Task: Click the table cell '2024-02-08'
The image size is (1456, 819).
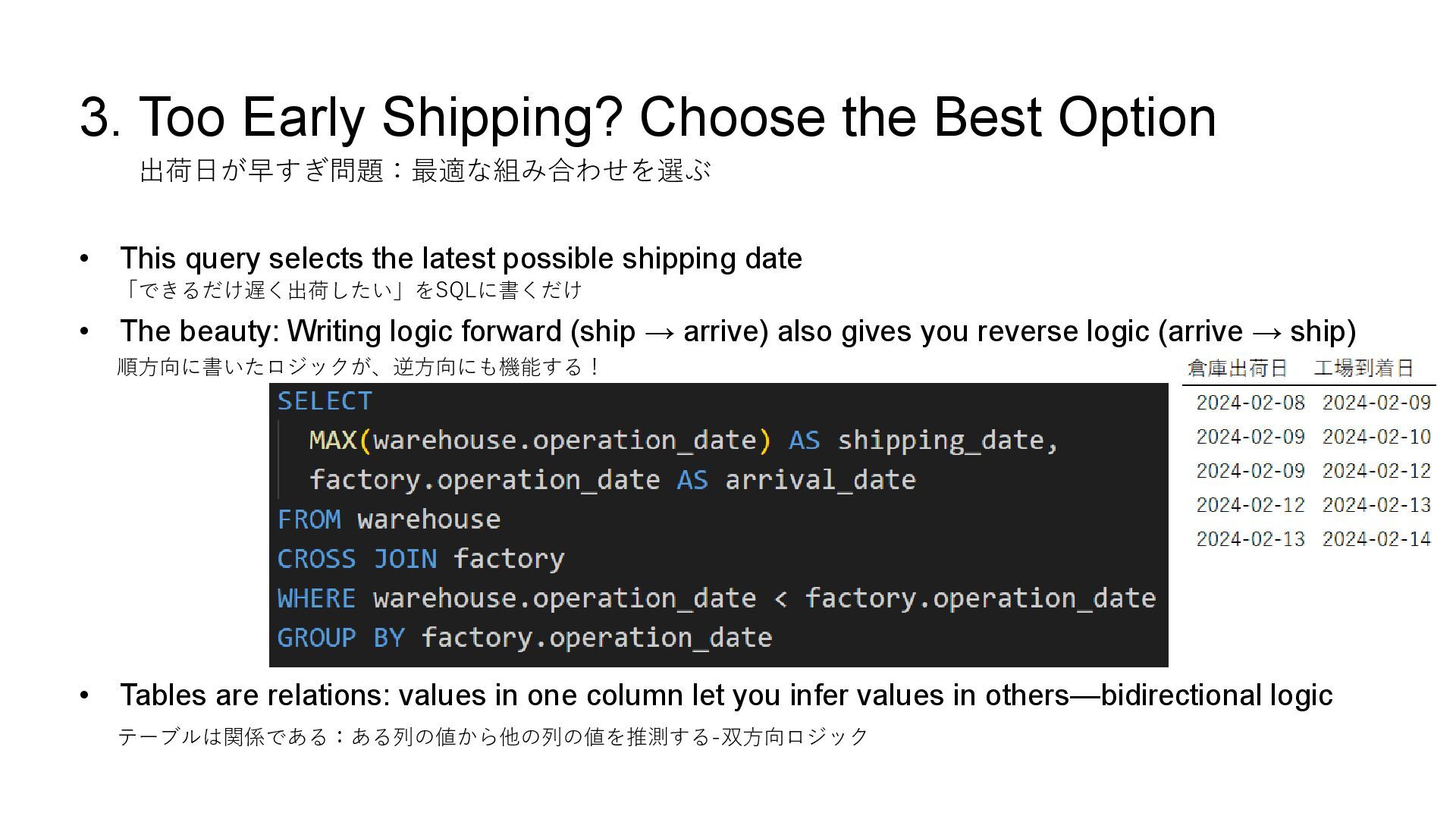Action: point(1250,403)
